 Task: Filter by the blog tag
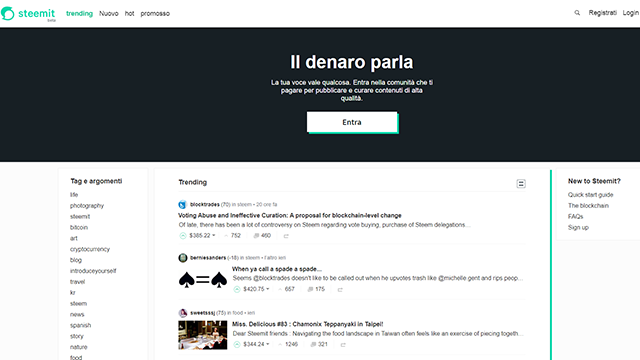tap(76, 260)
